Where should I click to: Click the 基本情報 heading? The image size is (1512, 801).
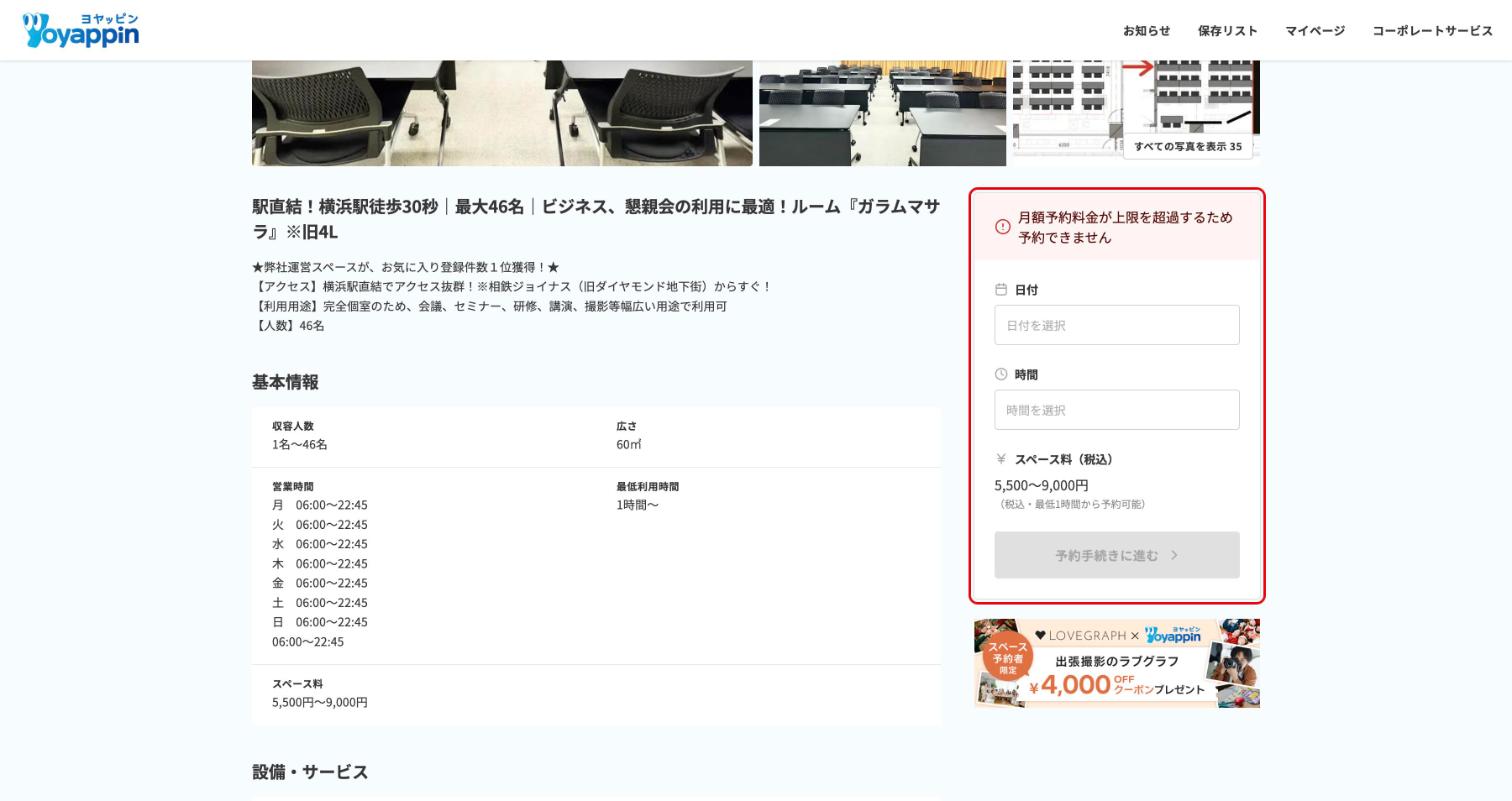coord(285,382)
